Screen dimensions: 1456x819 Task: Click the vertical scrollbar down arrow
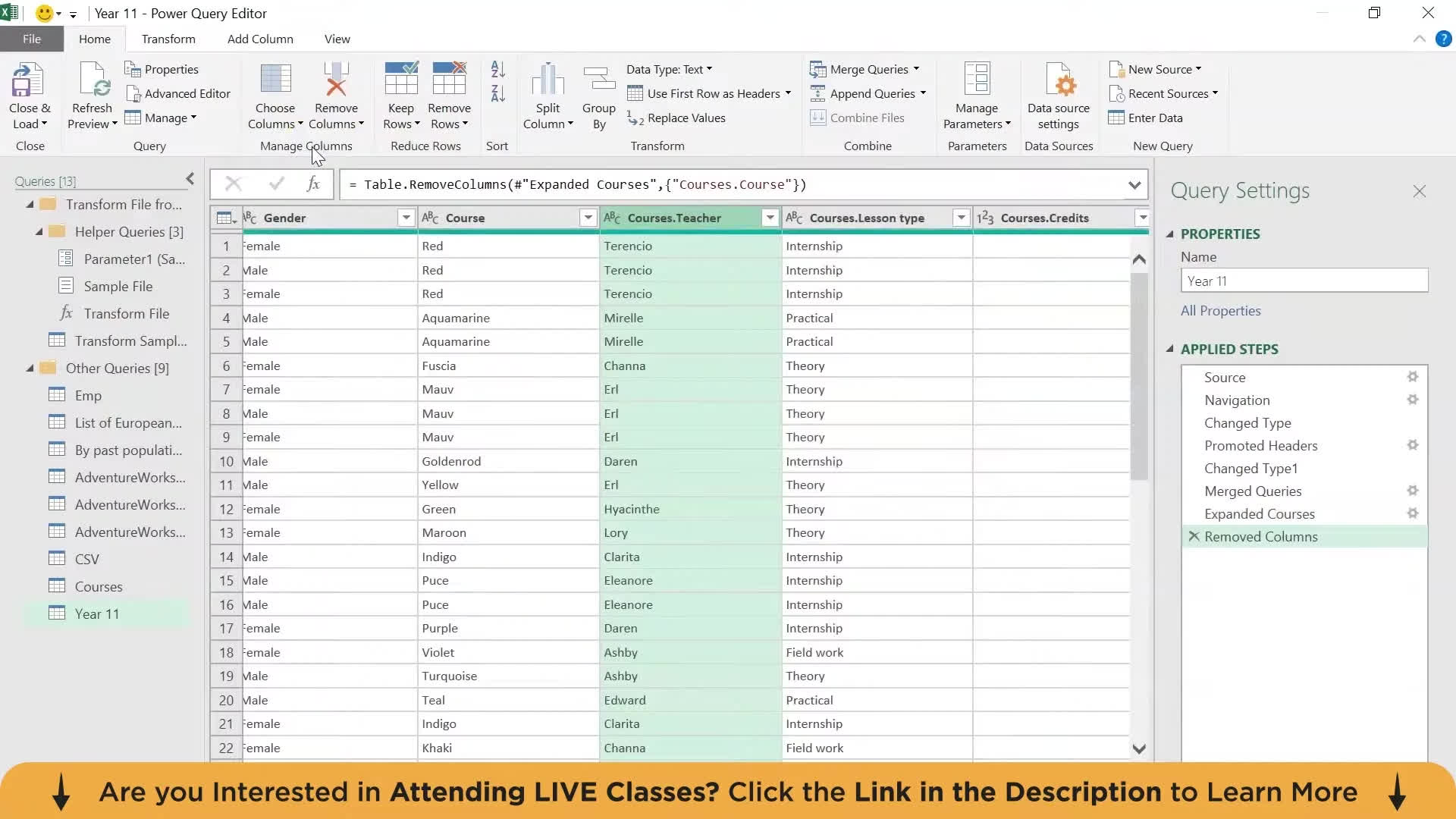coord(1138,748)
